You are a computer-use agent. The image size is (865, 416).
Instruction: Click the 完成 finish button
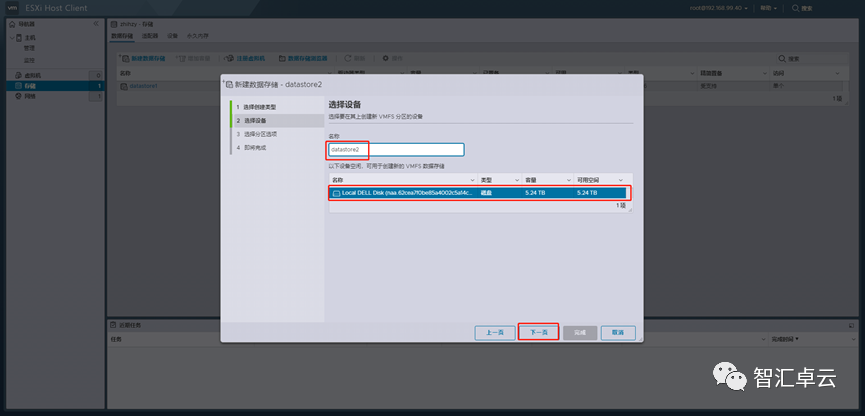coord(580,333)
